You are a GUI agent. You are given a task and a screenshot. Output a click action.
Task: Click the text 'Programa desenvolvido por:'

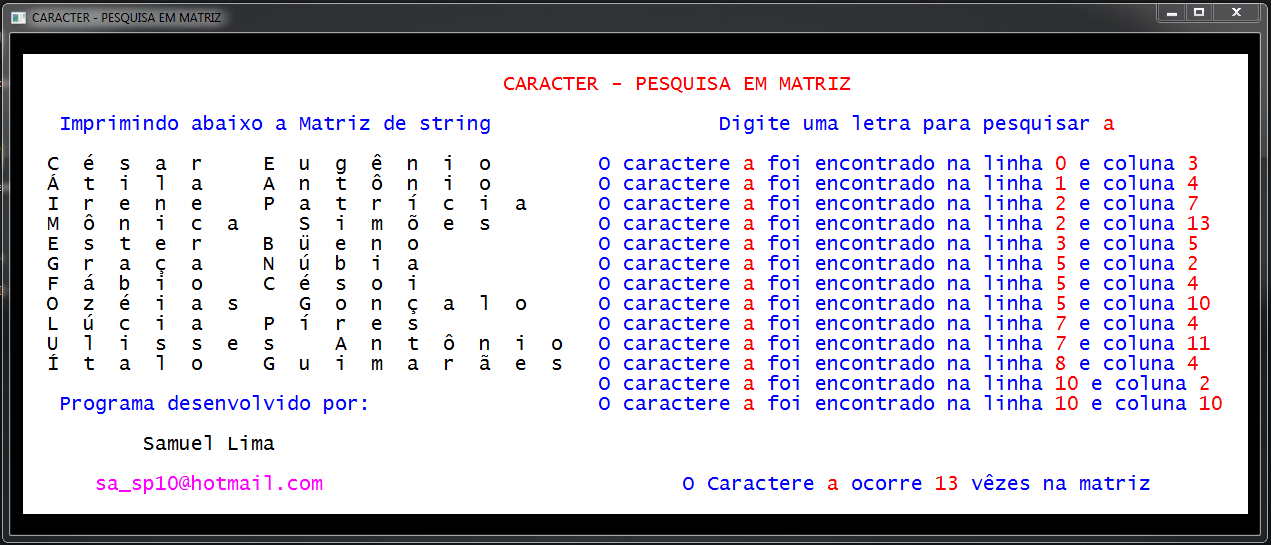pyautogui.click(x=214, y=404)
